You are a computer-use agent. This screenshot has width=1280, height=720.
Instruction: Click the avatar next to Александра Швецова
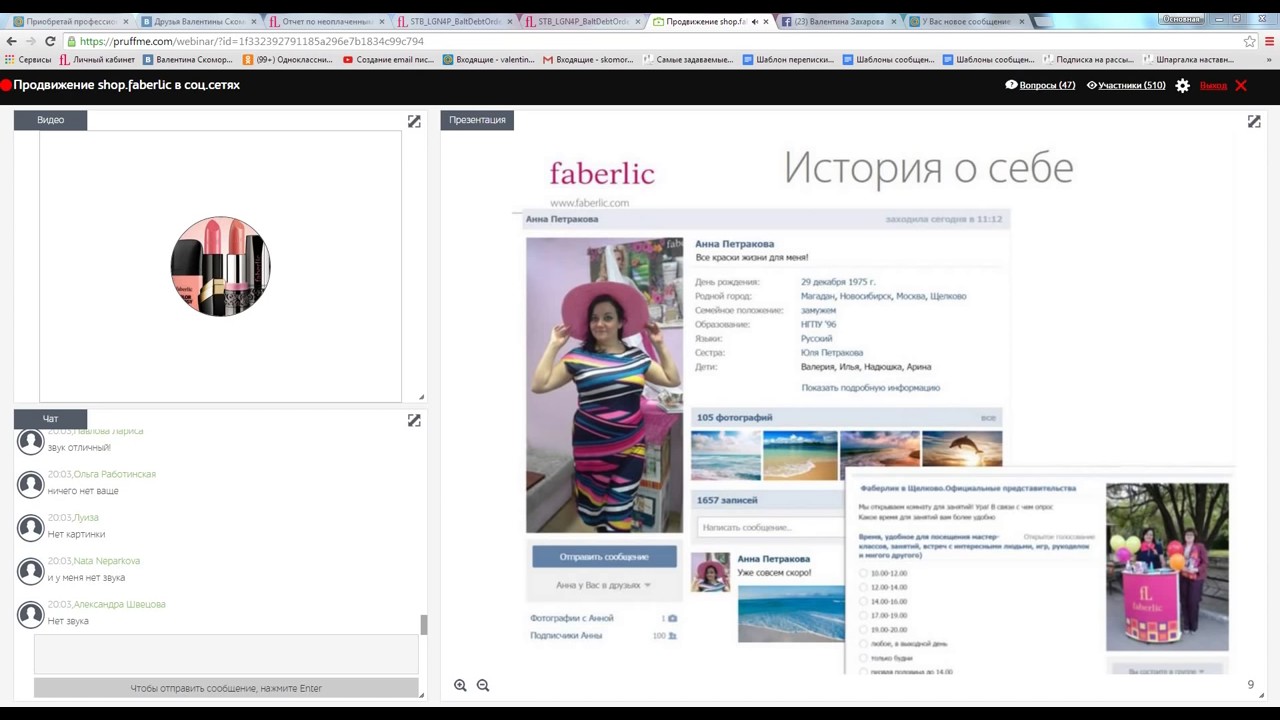31,614
